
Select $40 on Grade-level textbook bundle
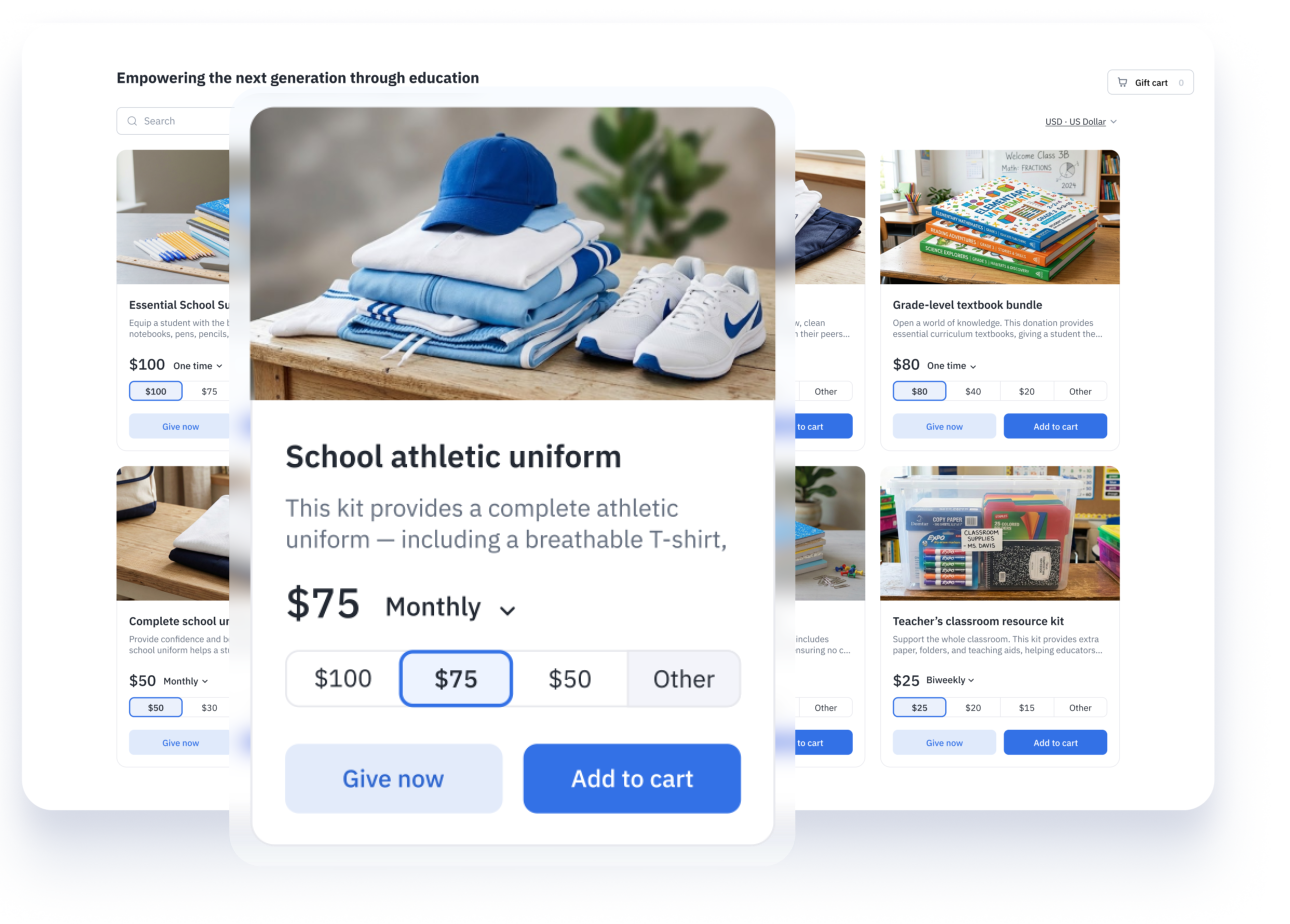(x=973, y=391)
